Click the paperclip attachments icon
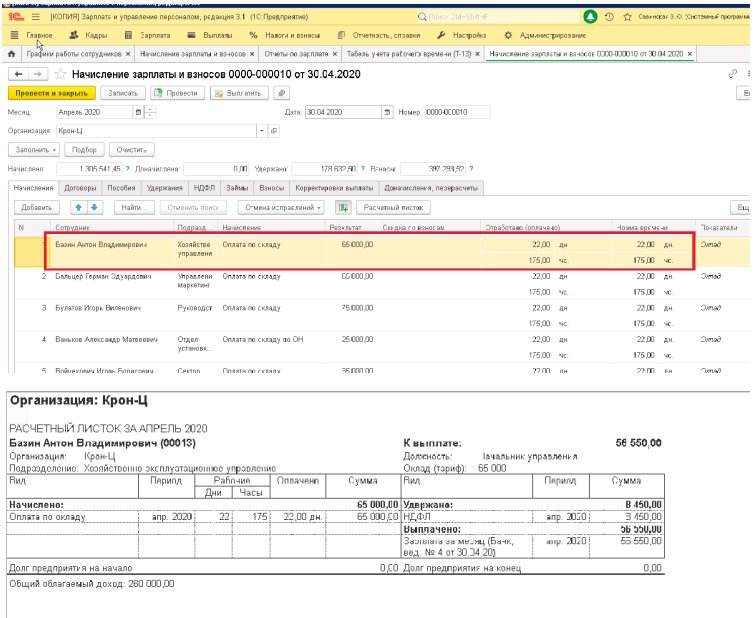This screenshot has width=756, height=618. point(282,92)
